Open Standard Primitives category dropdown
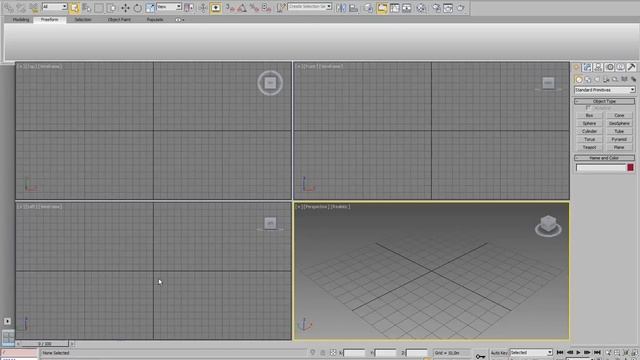 [604, 90]
